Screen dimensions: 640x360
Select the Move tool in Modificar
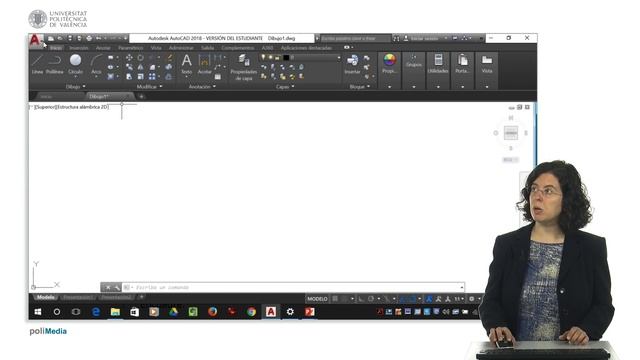tap(129, 58)
